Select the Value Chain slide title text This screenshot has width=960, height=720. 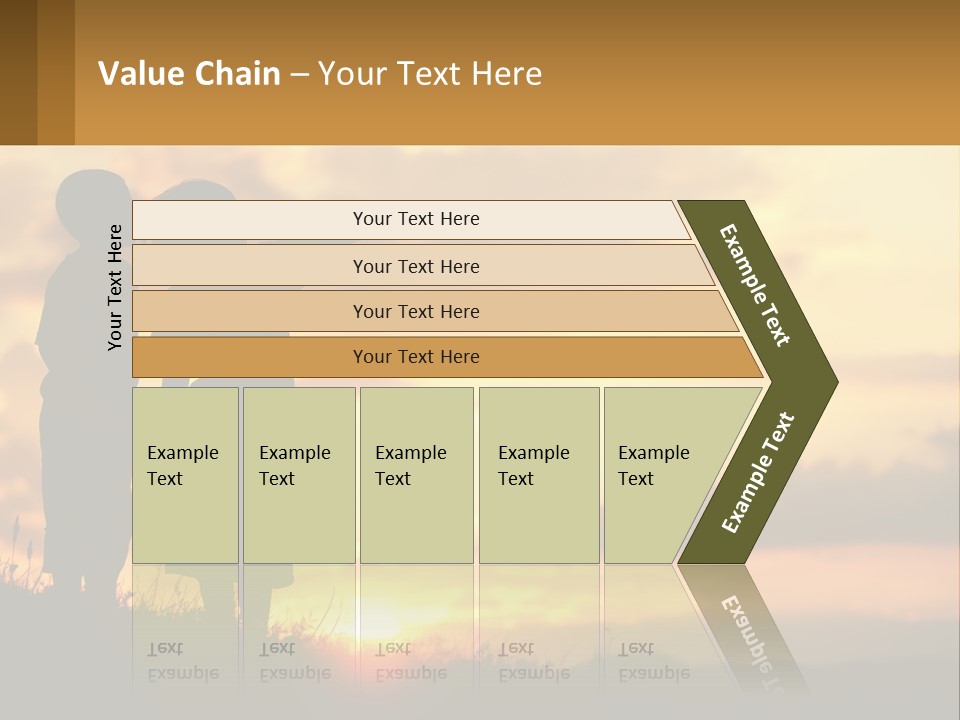coord(320,73)
